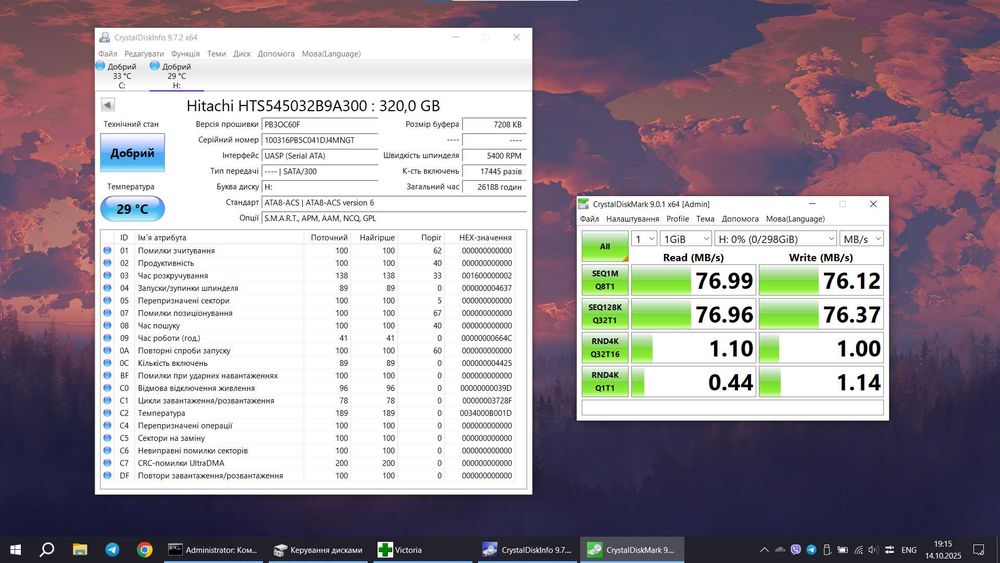Click the Добрий health status button
Viewport: 1000px width, 563px height.
[x=132, y=152]
